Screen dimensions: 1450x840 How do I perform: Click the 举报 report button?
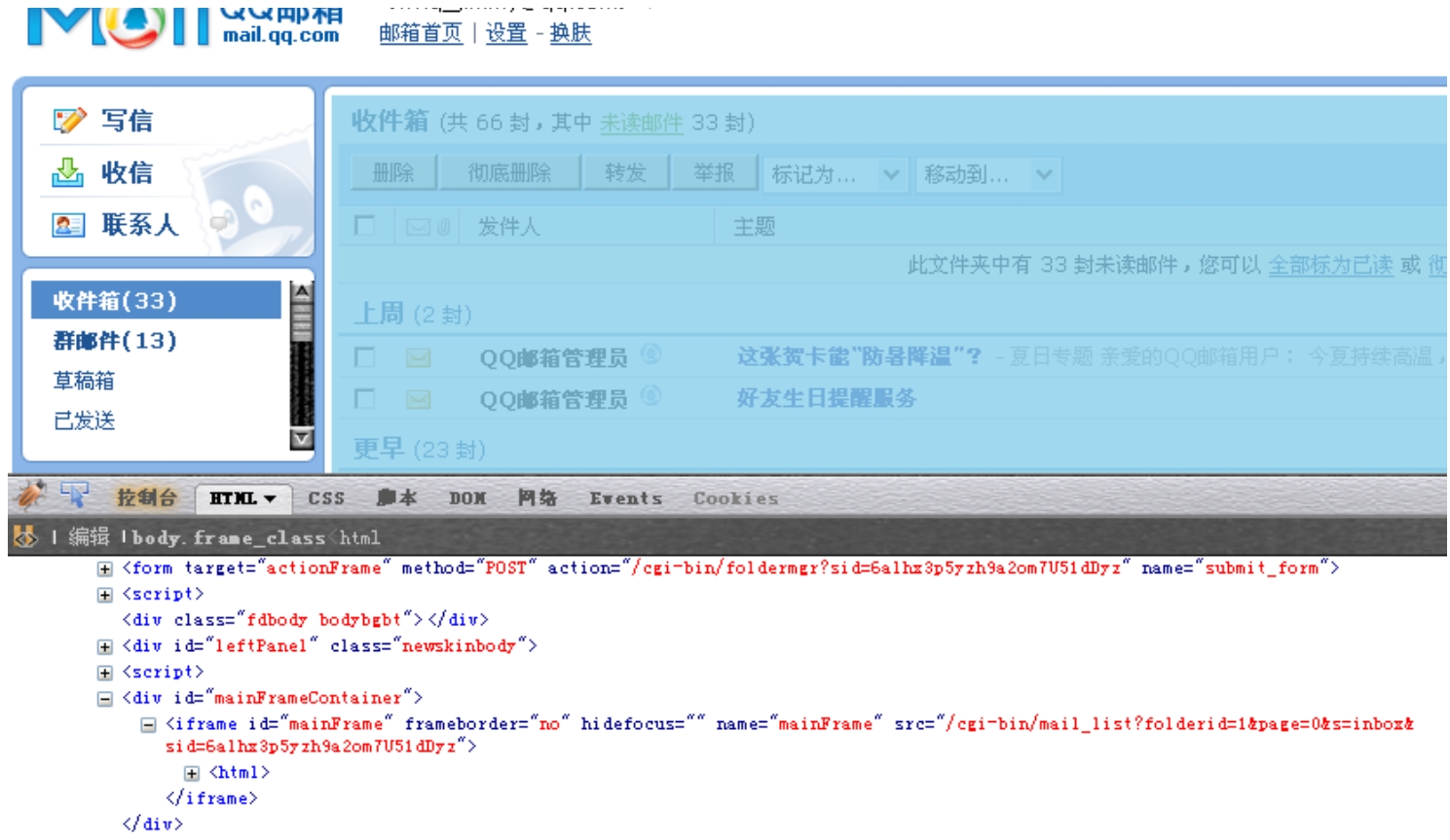click(714, 173)
